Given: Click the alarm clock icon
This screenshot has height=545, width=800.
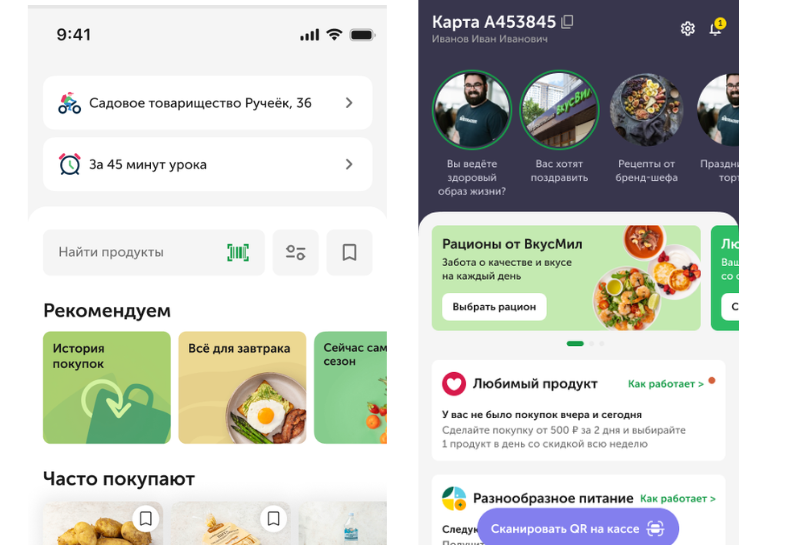Looking at the screenshot, I should click(69, 164).
